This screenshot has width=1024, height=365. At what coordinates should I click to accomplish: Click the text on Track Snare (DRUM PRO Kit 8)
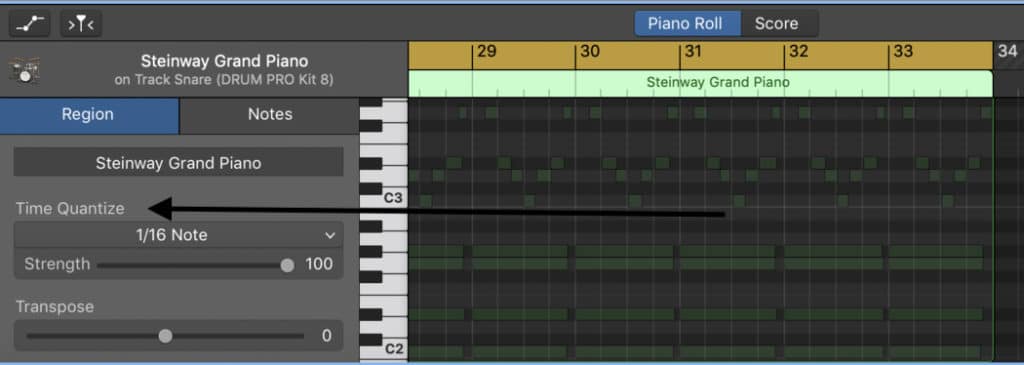click(x=223, y=80)
